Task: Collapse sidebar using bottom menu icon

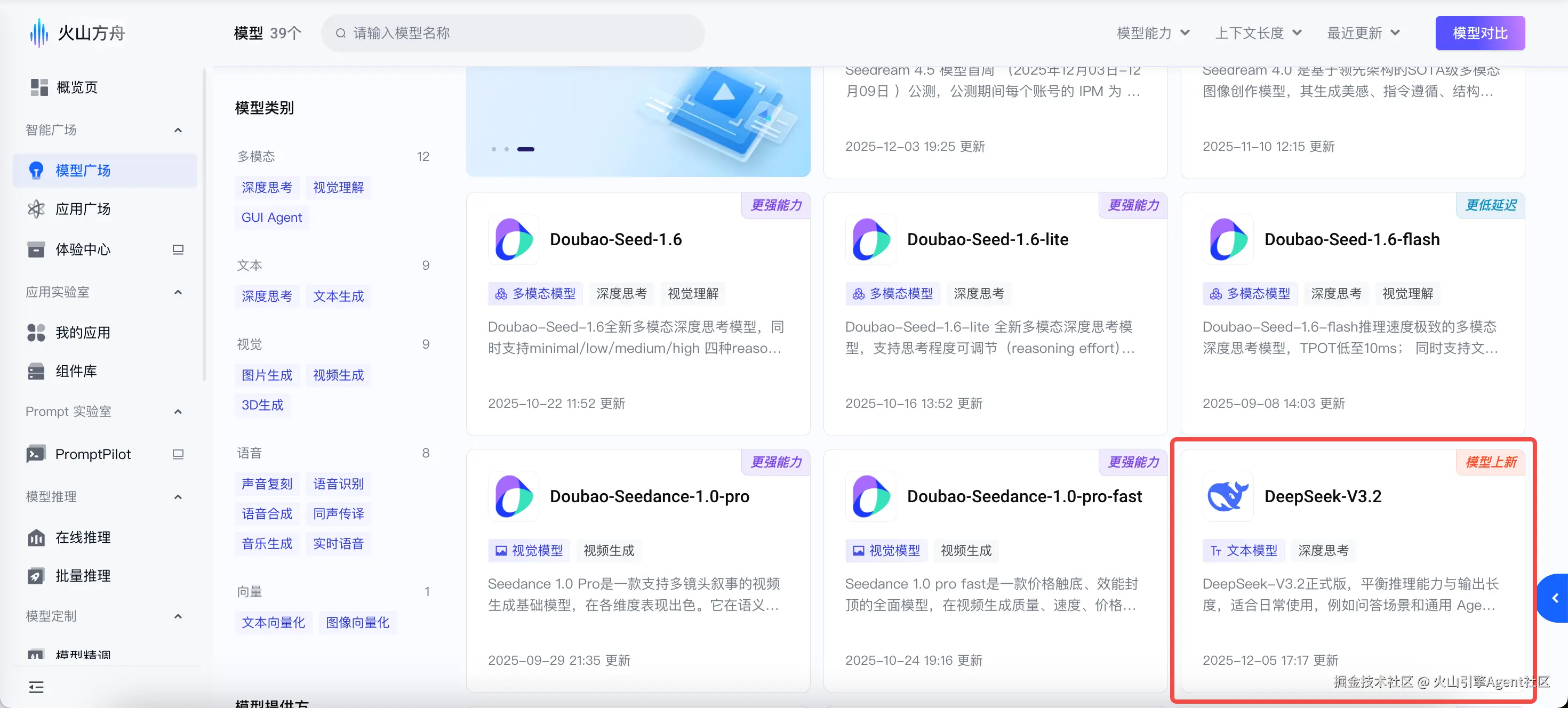Action: (x=36, y=687)
